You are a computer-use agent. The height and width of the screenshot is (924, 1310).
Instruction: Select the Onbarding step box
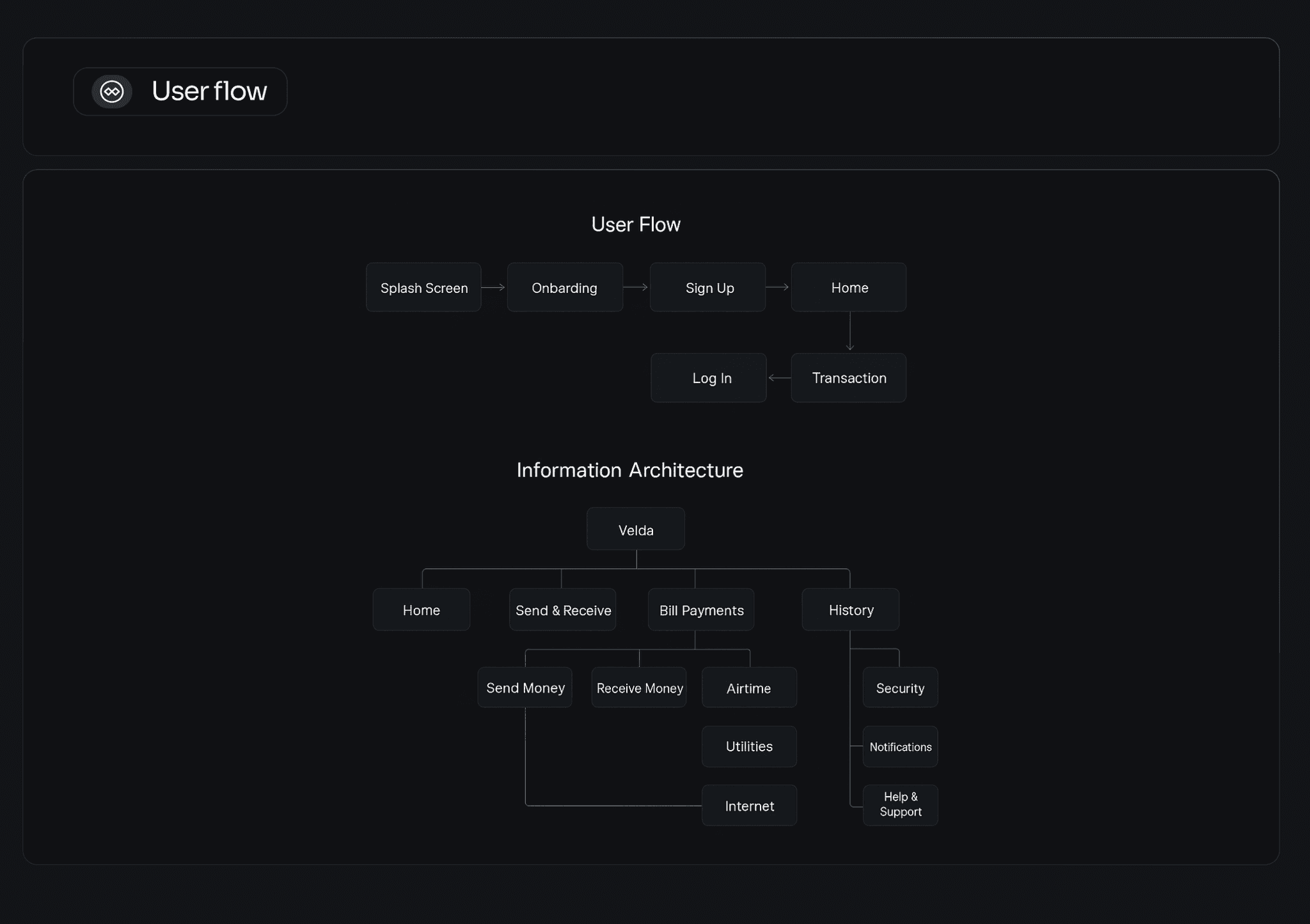[x=565, y=288]
